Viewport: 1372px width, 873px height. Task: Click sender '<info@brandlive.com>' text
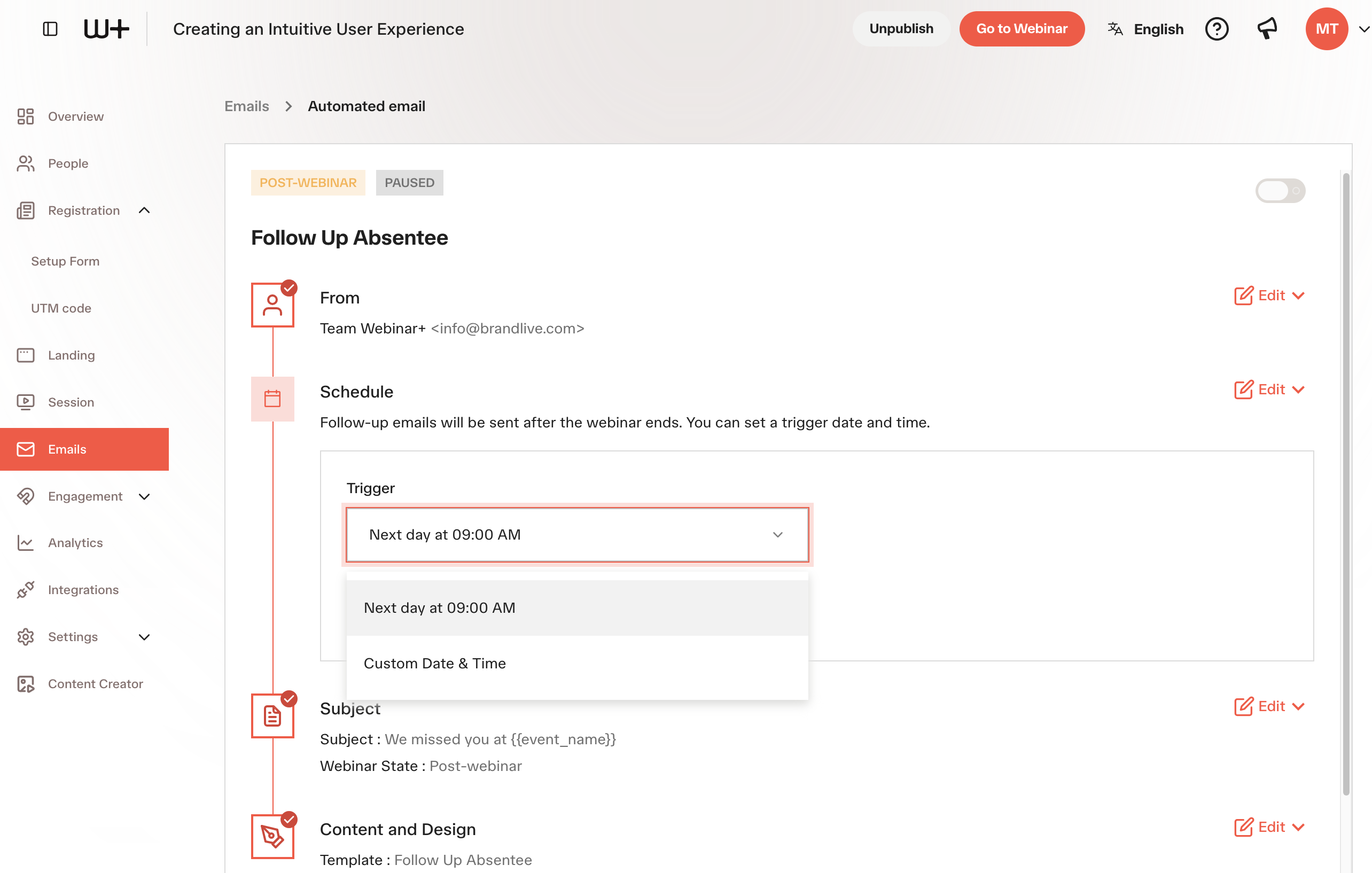tap(508, 329)
